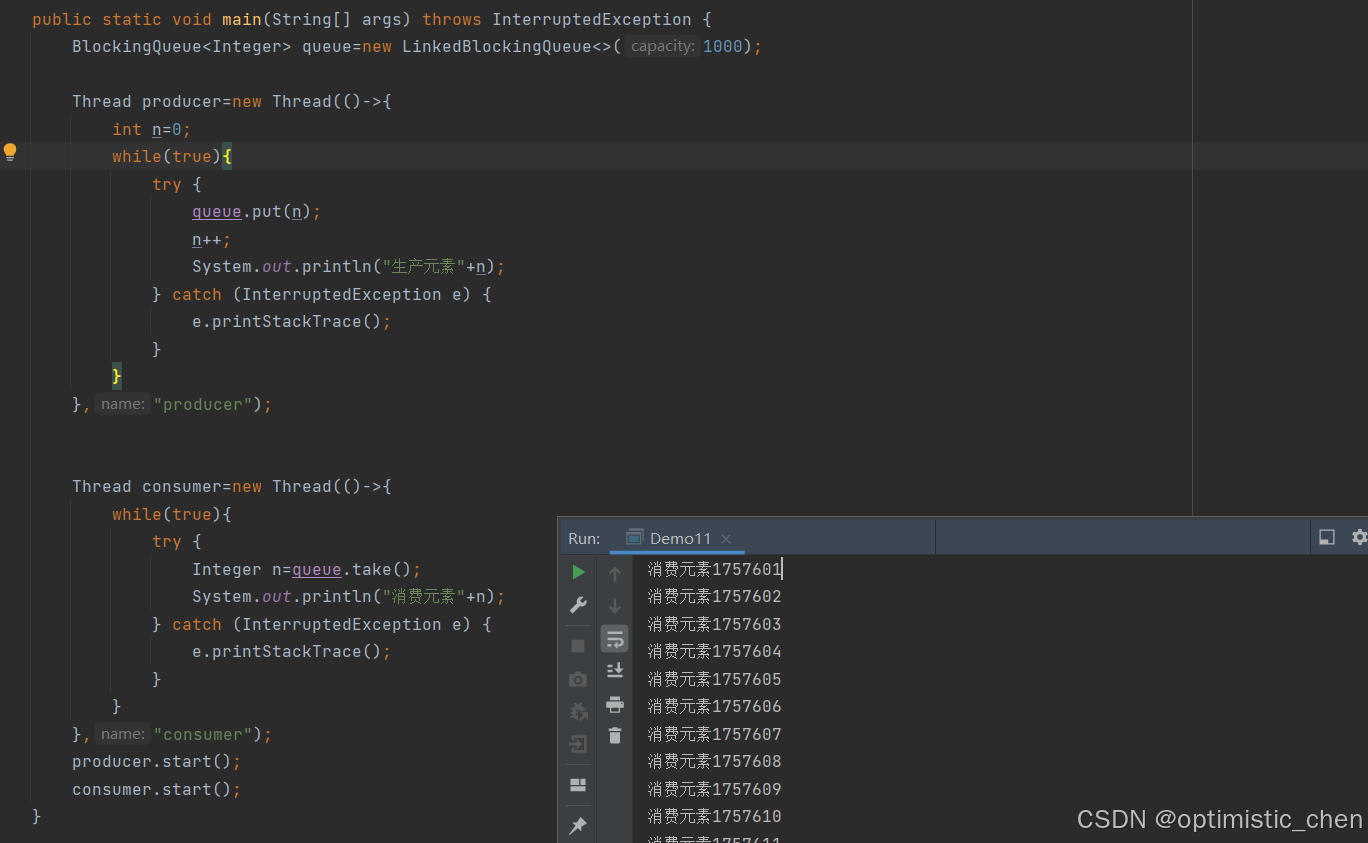Click the scroll-to-end console icon
The height and width of the screenshot is (843, 1368).
(x=615, y=670)
